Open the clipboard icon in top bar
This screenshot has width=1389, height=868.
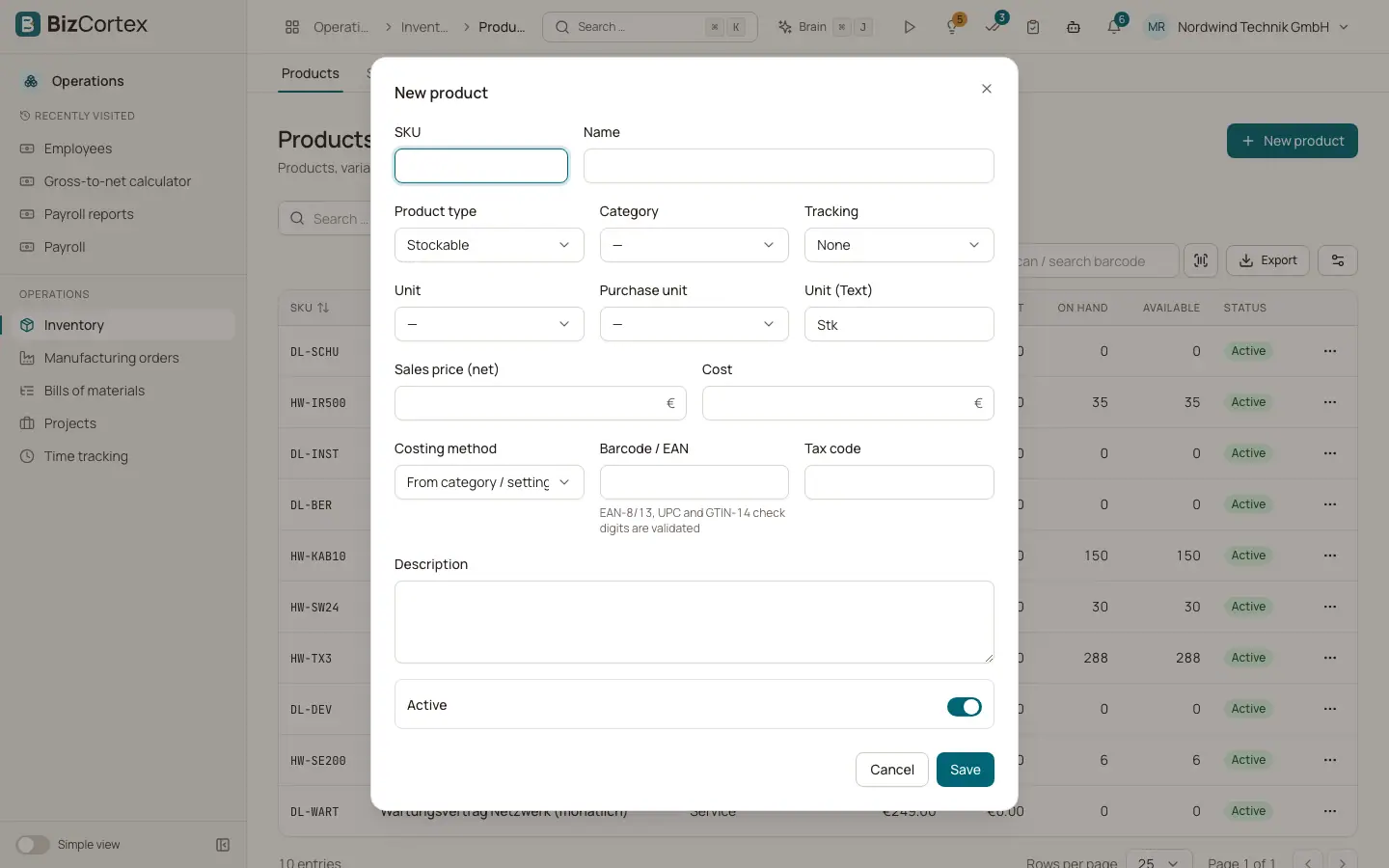coord(1033,27)
